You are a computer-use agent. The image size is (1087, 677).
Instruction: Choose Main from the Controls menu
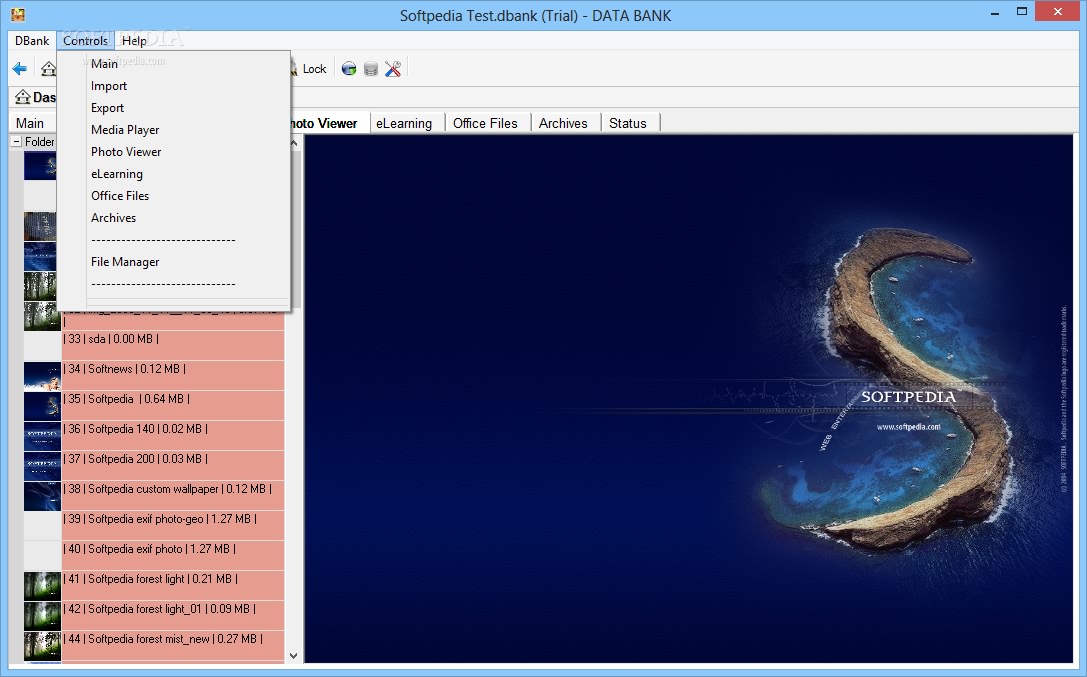(x=104, y=64)
